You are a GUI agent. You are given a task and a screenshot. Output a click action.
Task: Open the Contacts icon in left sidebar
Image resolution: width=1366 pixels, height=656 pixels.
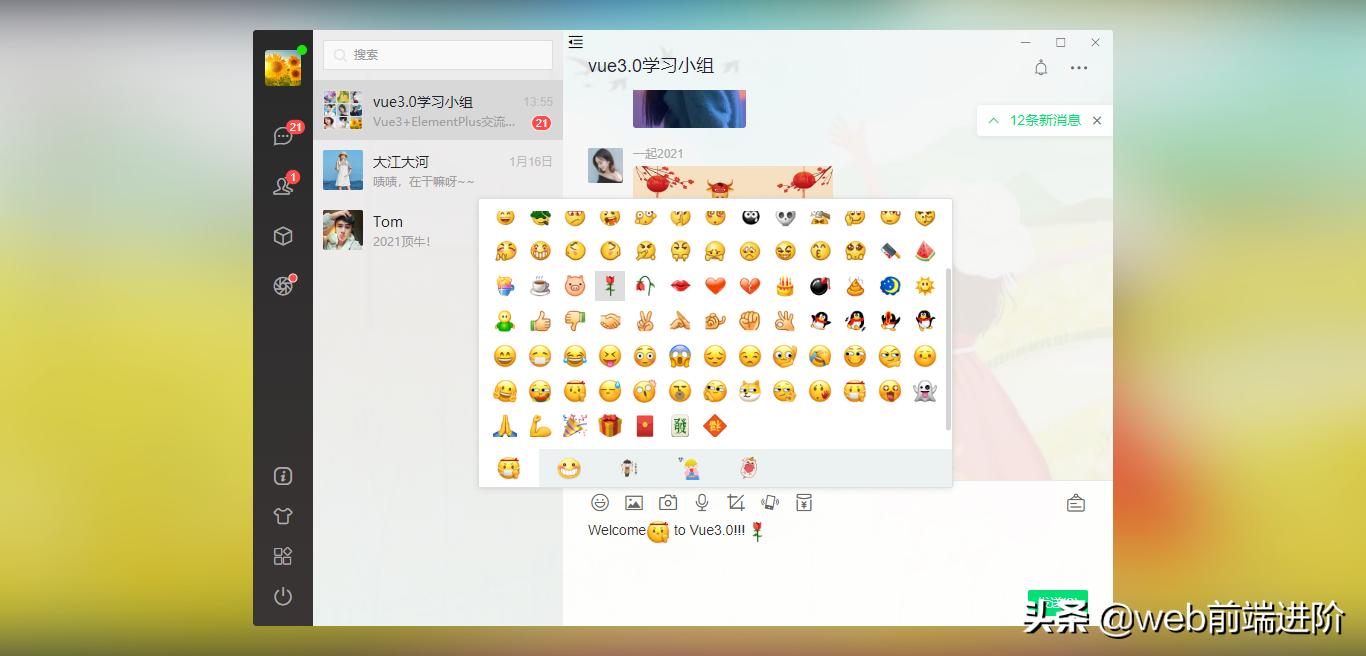click(283, 185)
